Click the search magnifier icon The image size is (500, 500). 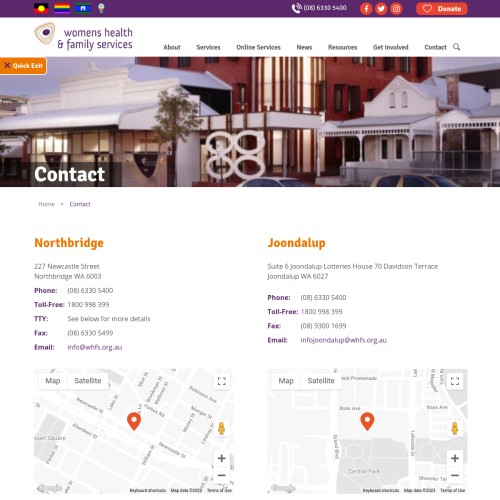pos(456,47)
